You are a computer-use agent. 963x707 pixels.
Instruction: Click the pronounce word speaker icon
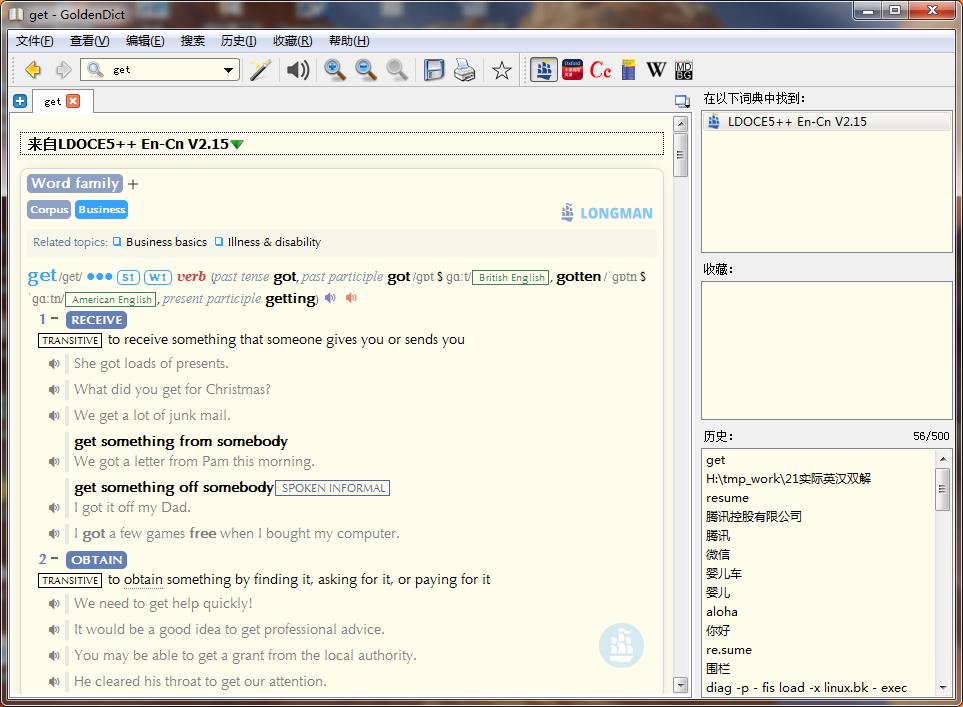pos(297,70)
